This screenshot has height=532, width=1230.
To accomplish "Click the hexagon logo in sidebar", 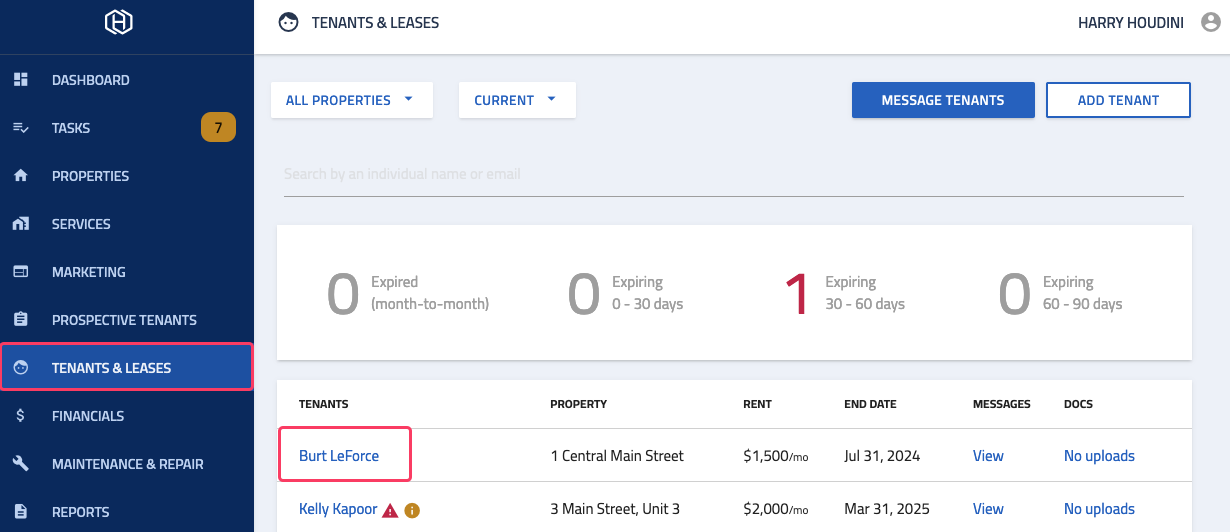I will tap(119, 22).
